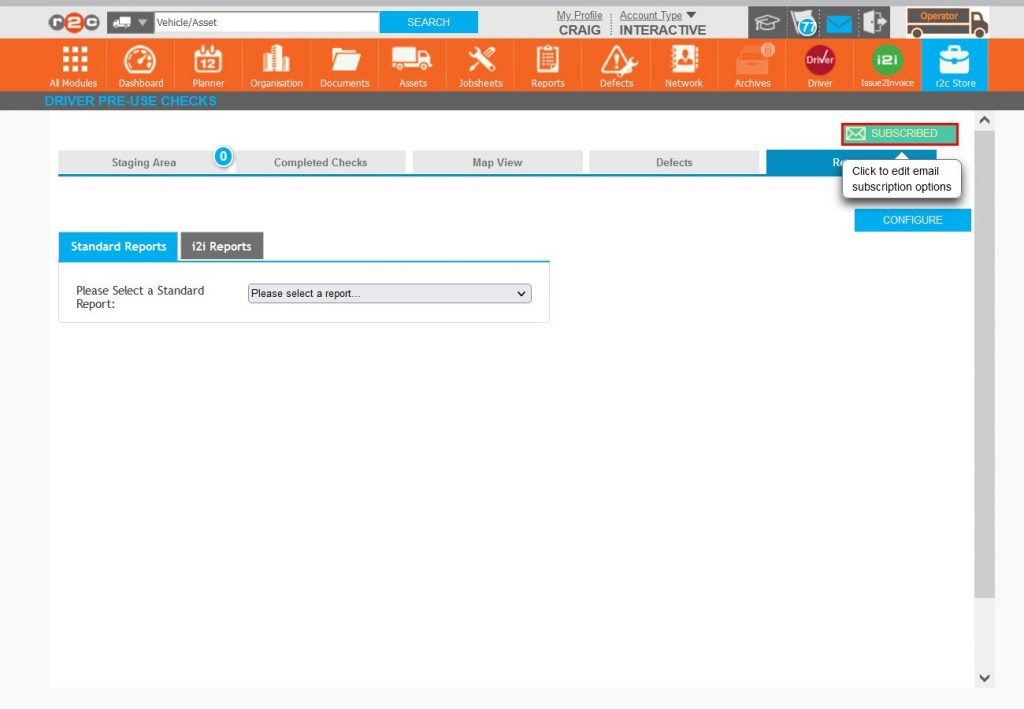The height and width of the screenshot is (709, 1024).
Task: Open the Archives module
Action: [751, 64]
